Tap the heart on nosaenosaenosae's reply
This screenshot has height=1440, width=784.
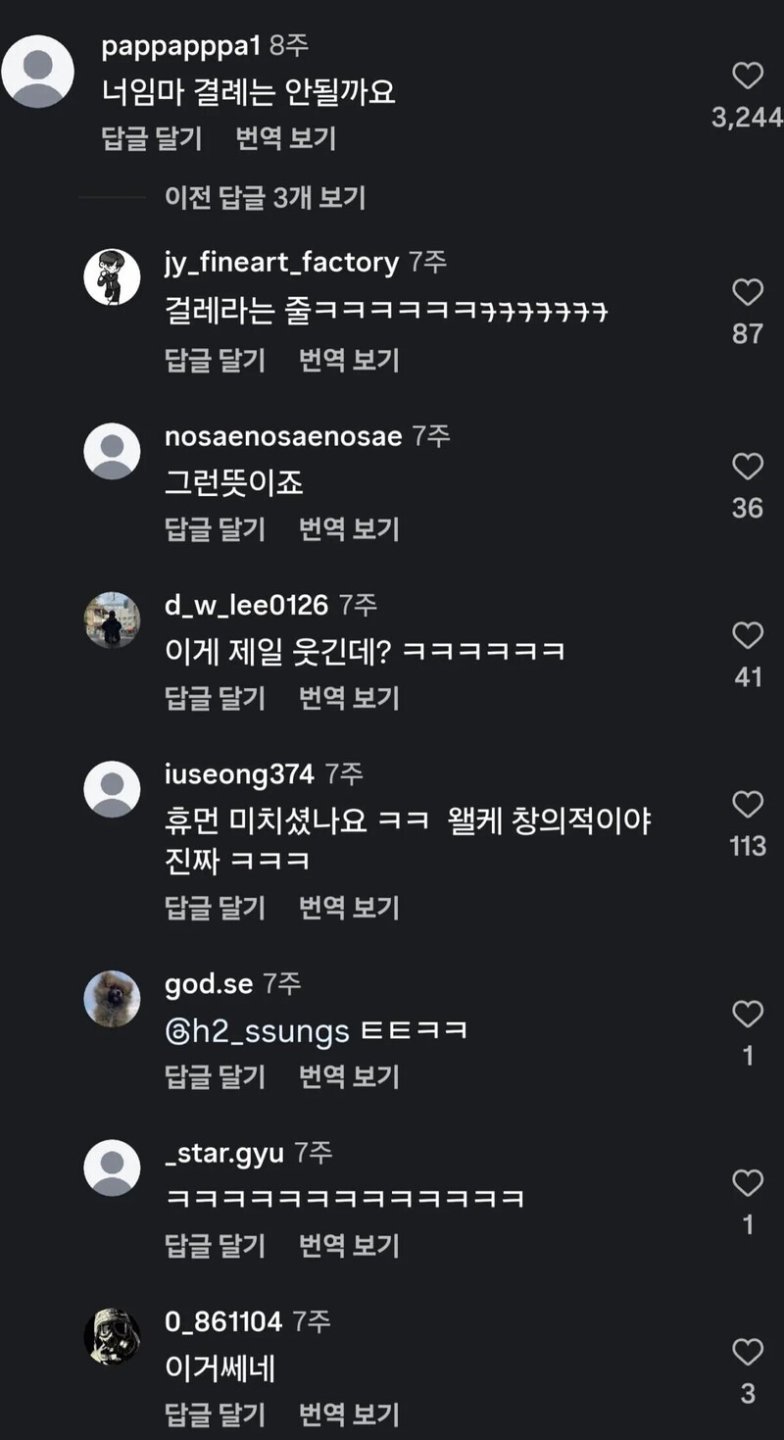pyautogui.click(x=747, y=467)
